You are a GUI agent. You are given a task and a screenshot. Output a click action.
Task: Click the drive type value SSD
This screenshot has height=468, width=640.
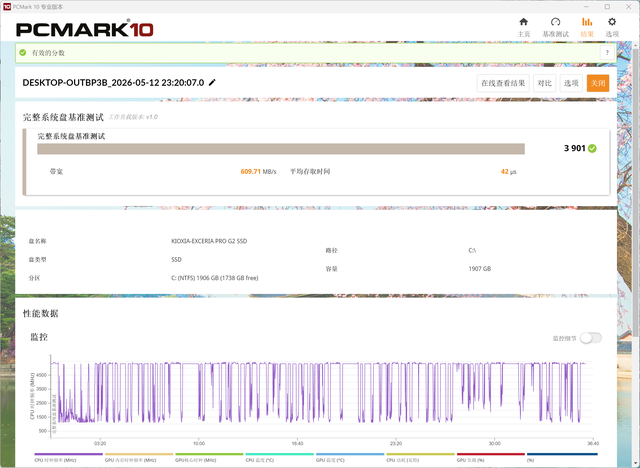pyautogui.click(x=176, y=260)
